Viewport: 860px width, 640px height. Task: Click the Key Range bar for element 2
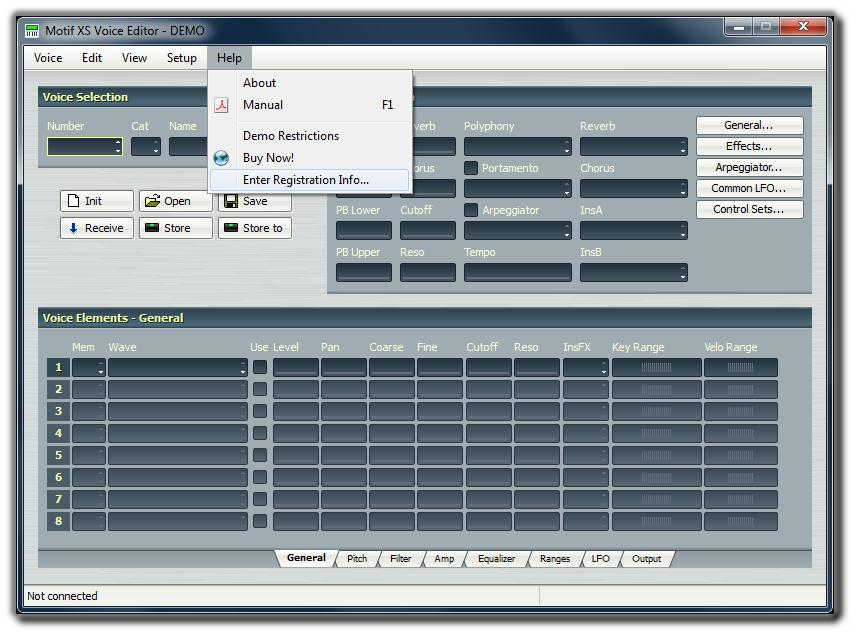[657, 389]
